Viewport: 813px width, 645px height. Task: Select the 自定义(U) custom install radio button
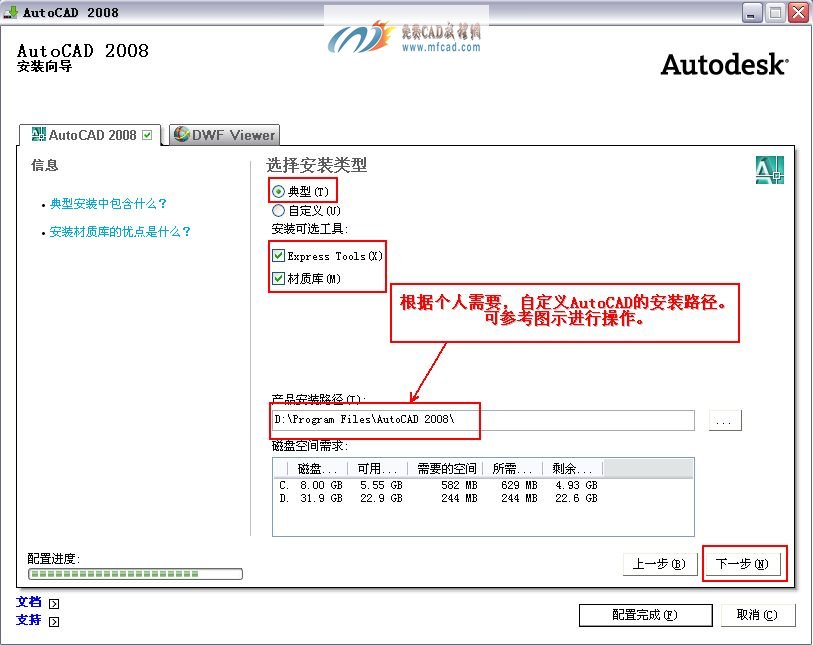click(x=278, y=211)
